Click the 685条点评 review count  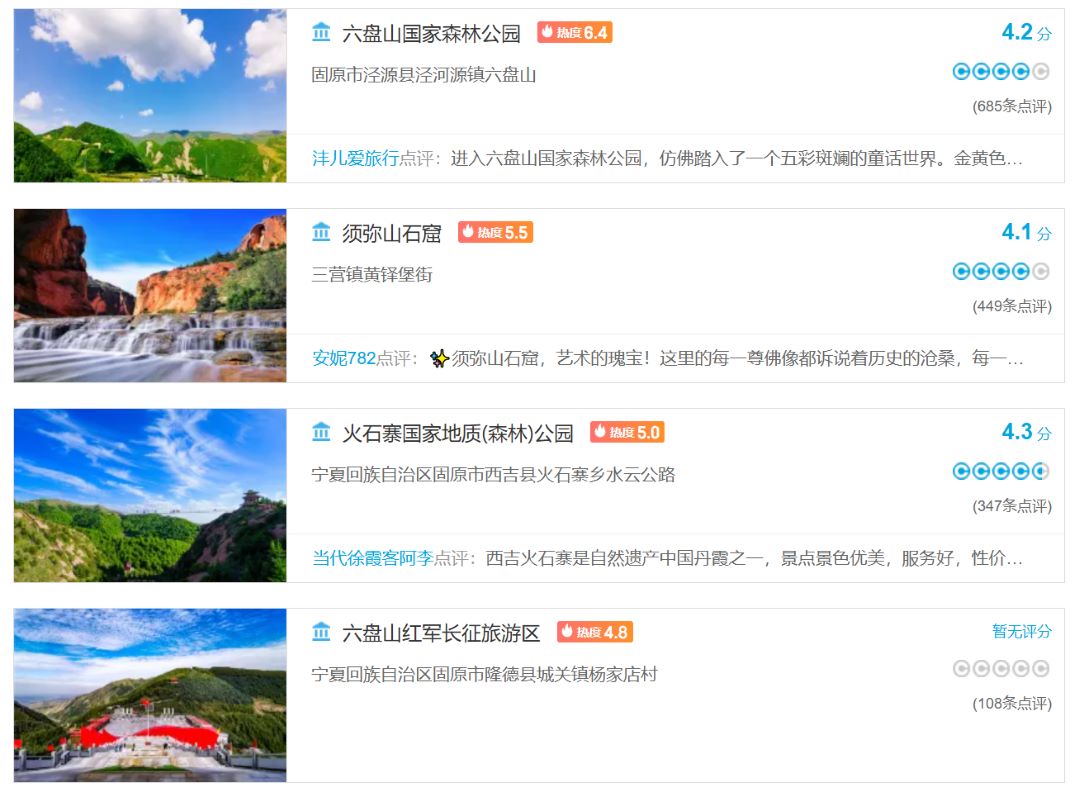point(1012,106)
